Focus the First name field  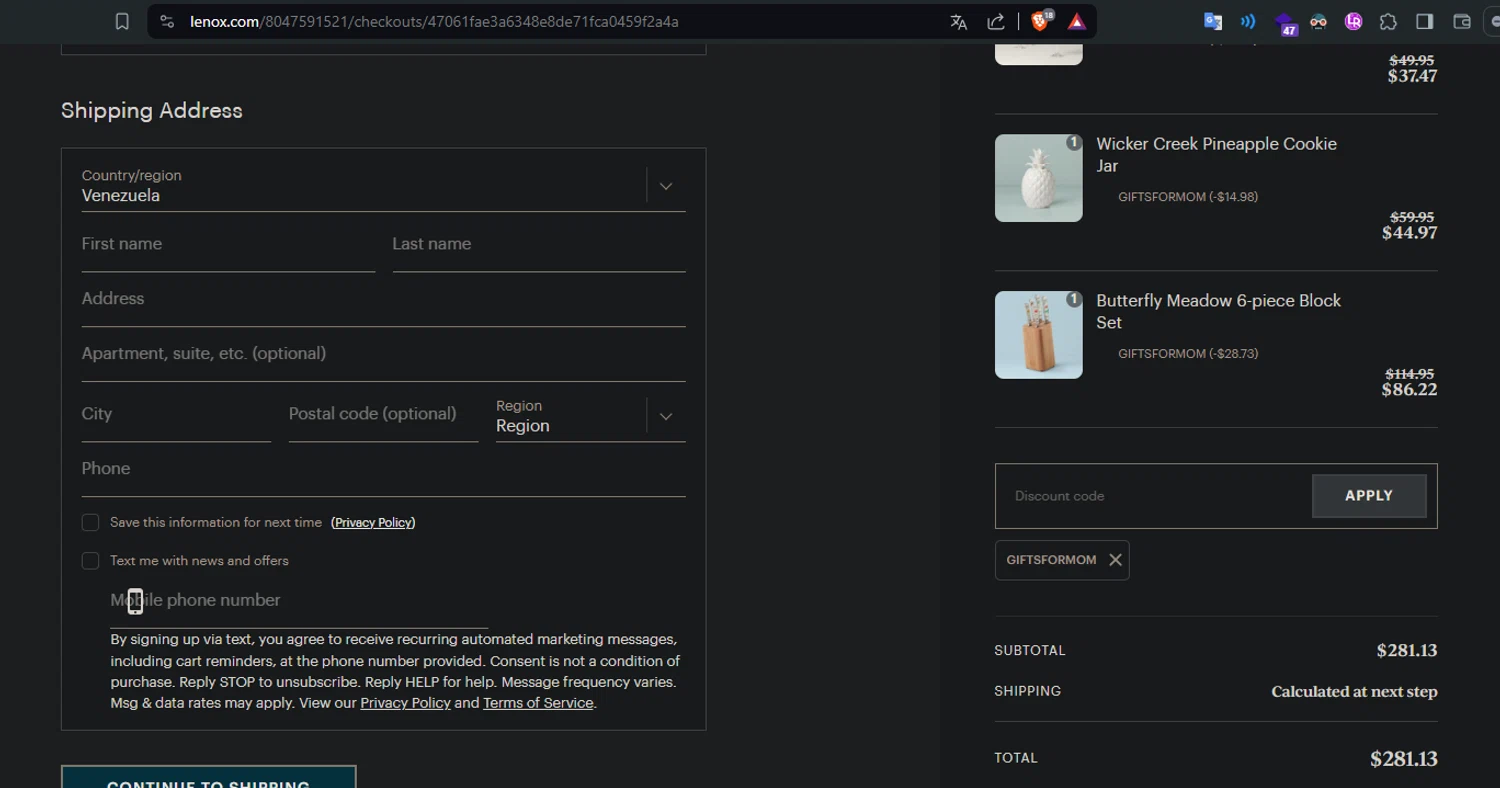pyautogui.click(x=228, y=245)
